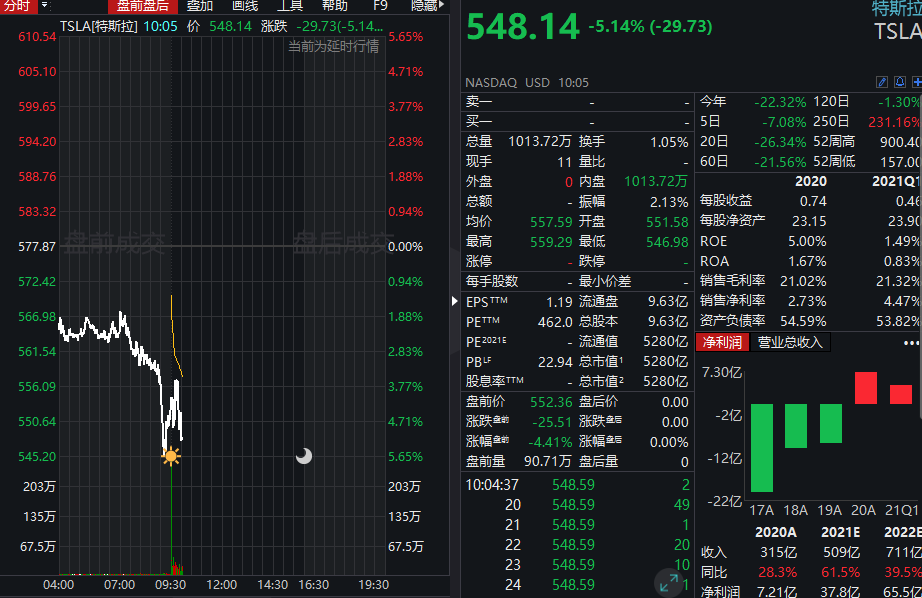Open the 画线 drawing menu
Screen dimensions: 922x598
point(245,6)
